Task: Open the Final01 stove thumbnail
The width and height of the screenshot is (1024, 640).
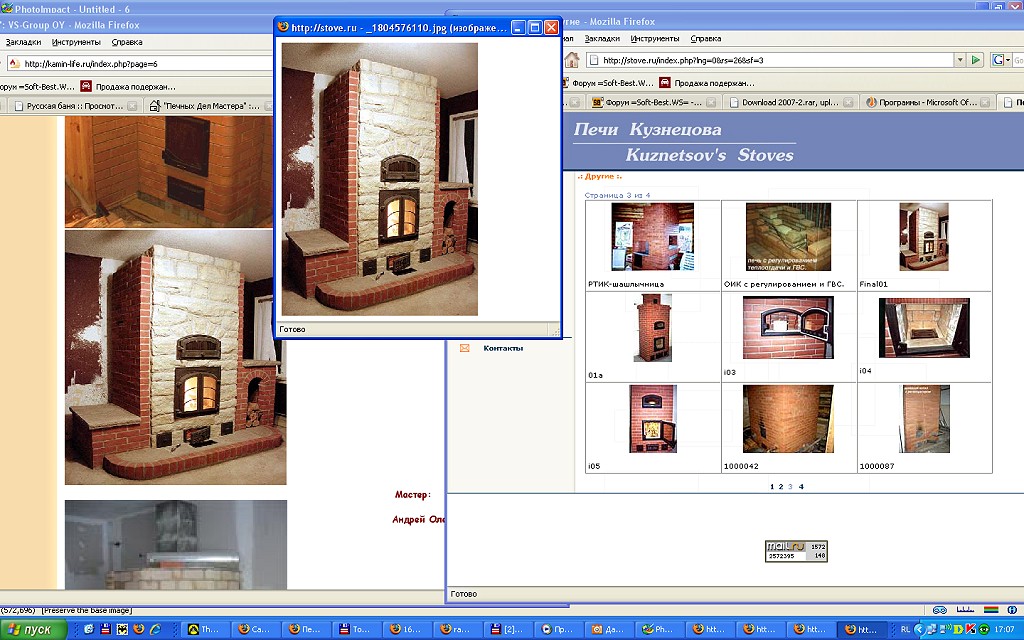Action: pos(923,237)
